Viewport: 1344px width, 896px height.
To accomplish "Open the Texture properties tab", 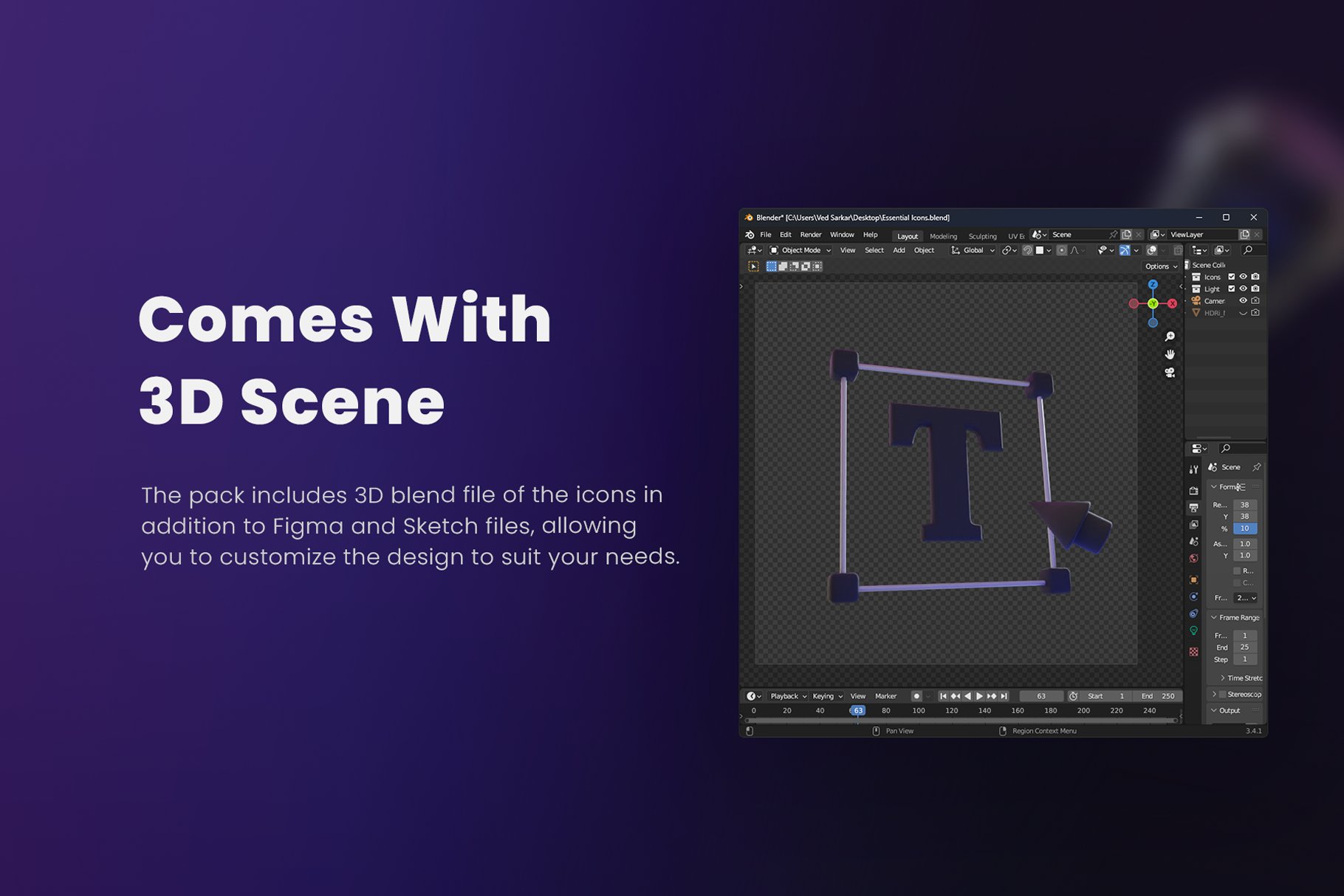I will pyautogui.click(x=1193, y=652).
